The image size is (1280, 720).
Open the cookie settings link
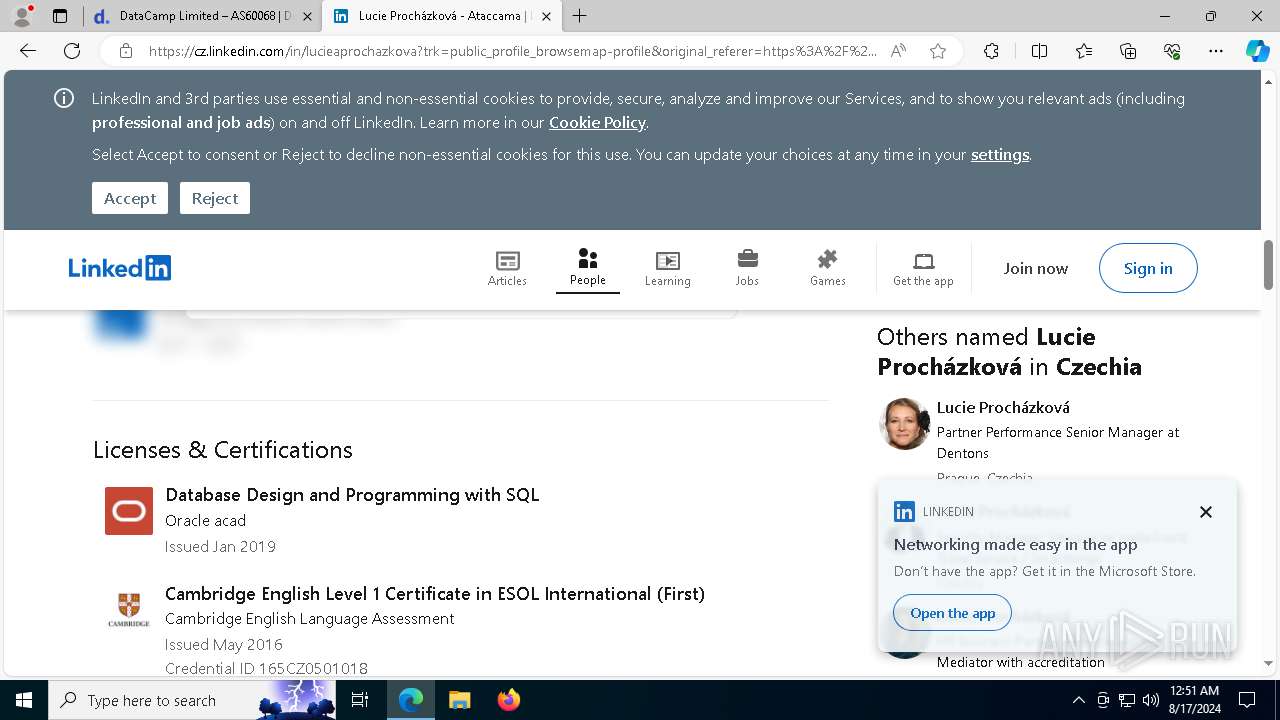(1000, 154)
